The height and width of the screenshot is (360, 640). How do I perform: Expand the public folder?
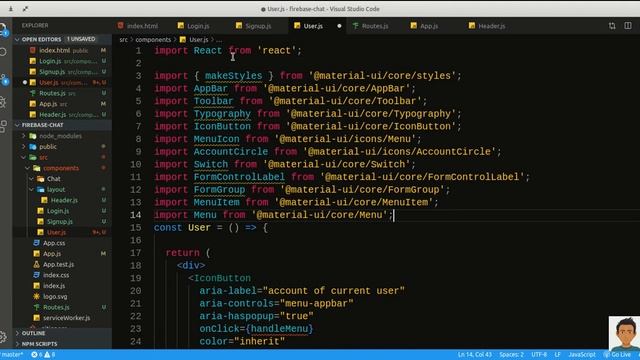coord(48,147)
